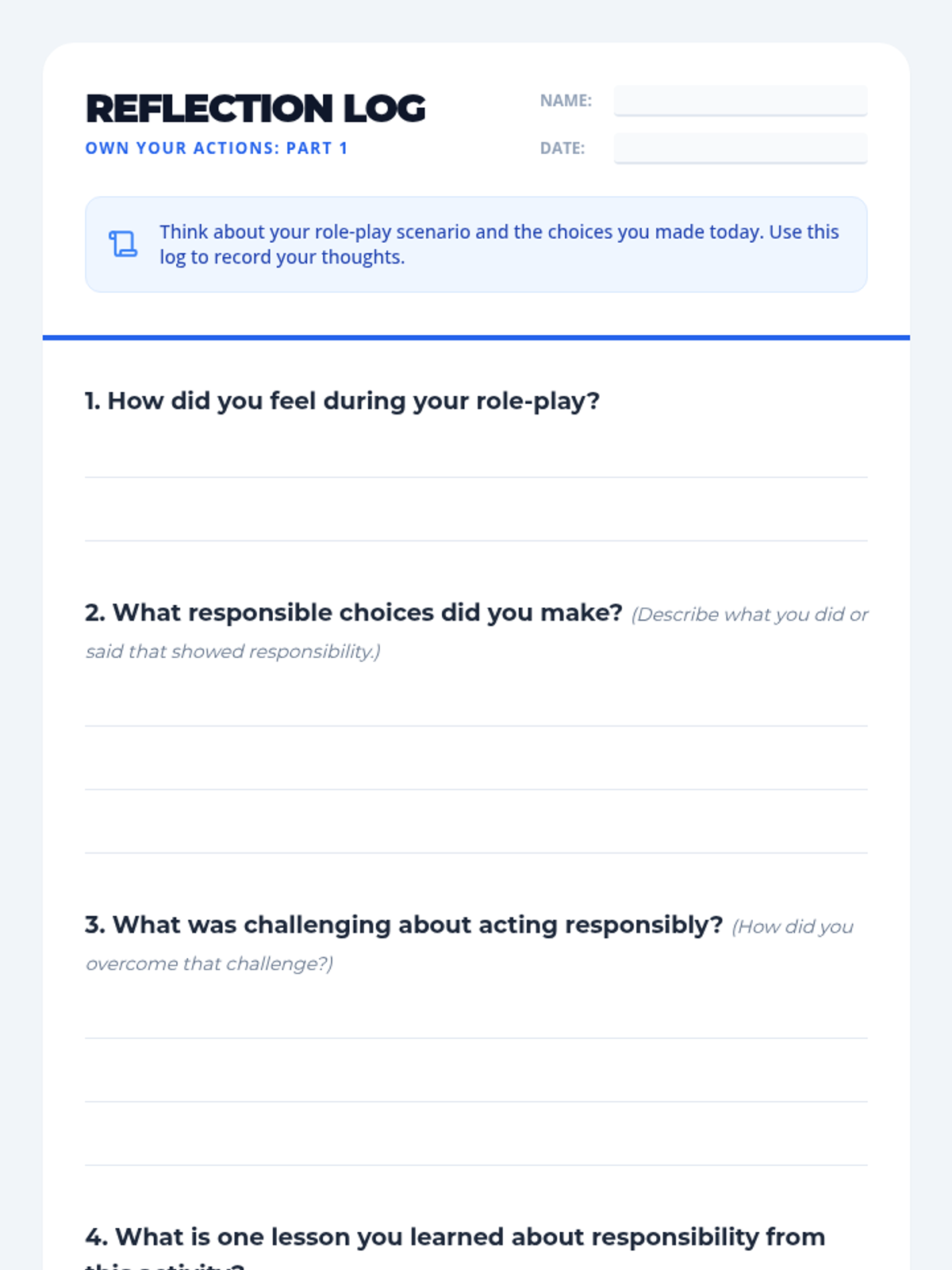This screenshot has height=1270, width=952.
Task: Click the OWN YOUR ACTIONS: PART 1 subtitle
Action: 217,148
